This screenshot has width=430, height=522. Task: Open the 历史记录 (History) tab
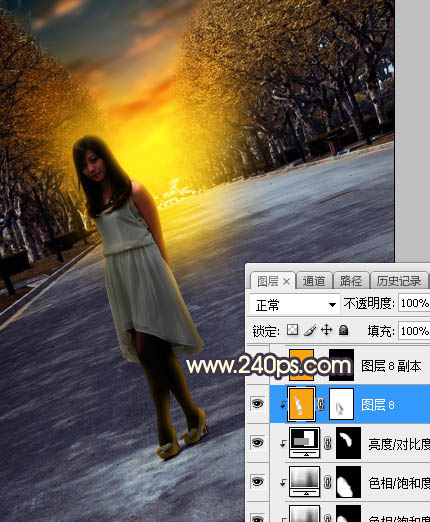399,281
